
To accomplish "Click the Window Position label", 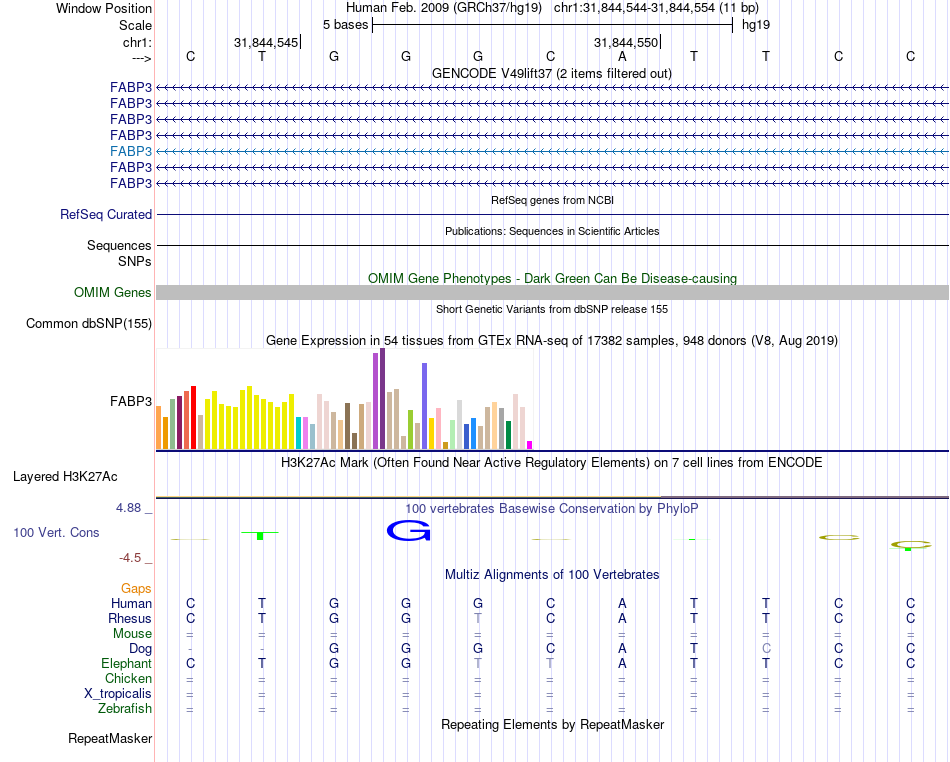I will pos(104,8).
